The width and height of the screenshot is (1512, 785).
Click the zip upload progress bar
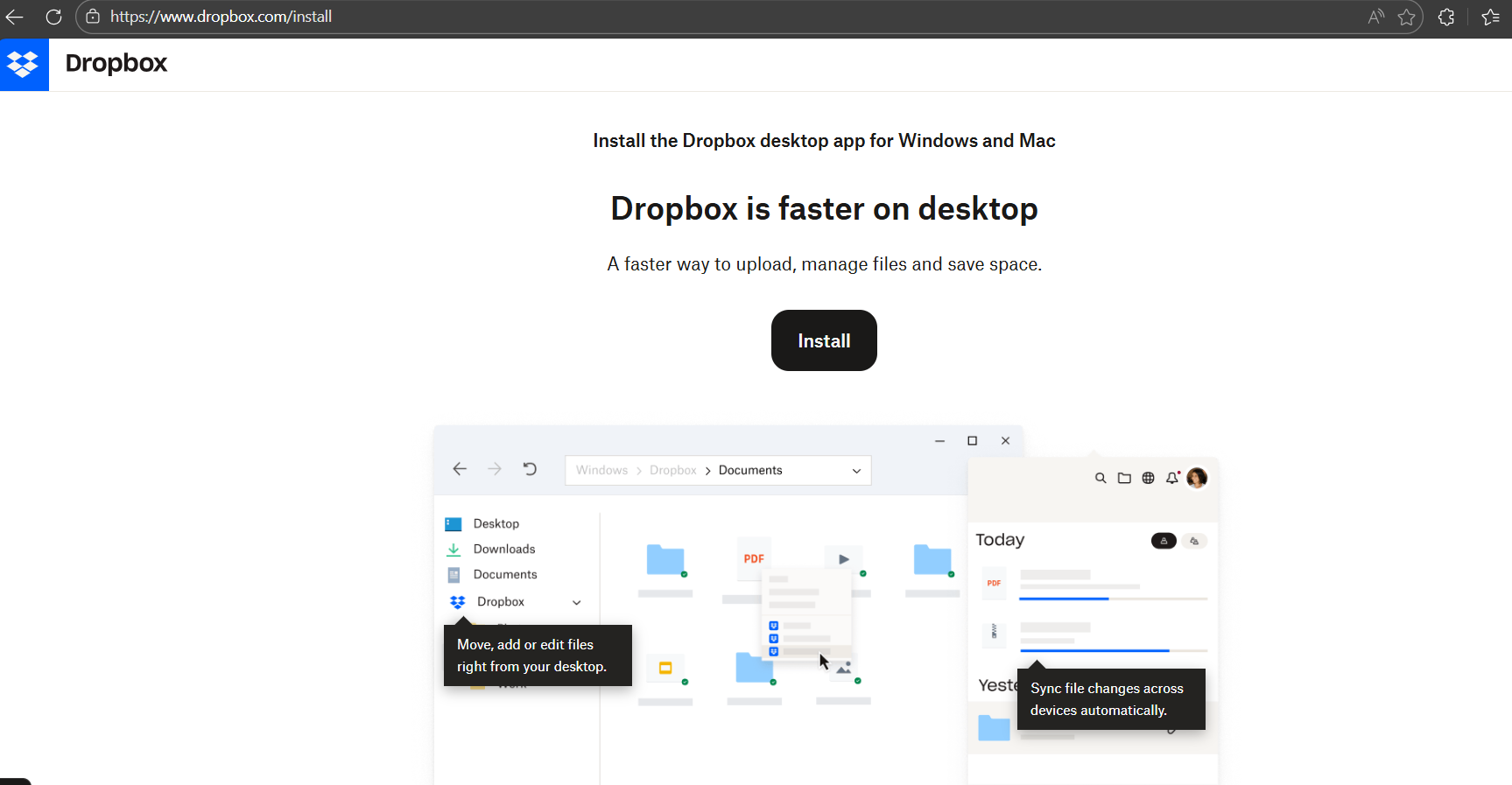(x=1113, y=650)
